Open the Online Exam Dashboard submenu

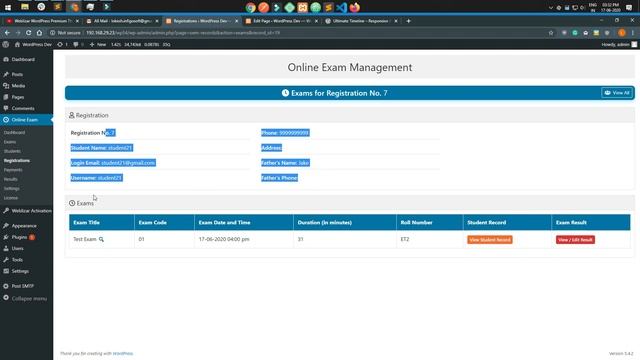tap(14, 133)
